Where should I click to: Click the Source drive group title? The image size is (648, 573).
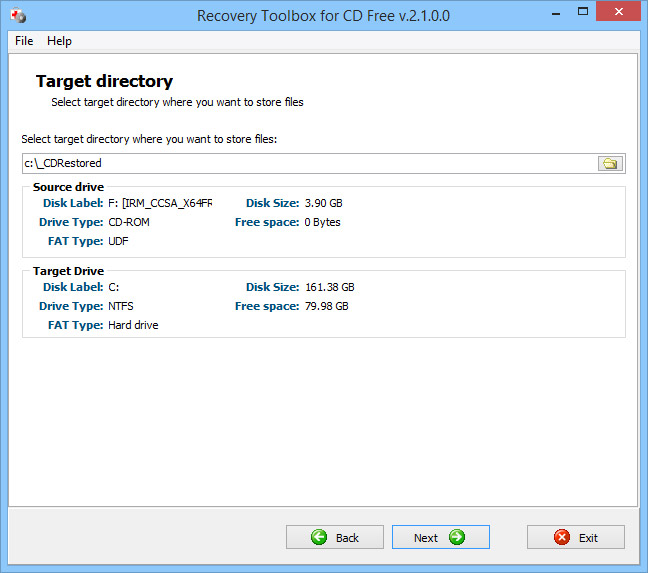68,187
